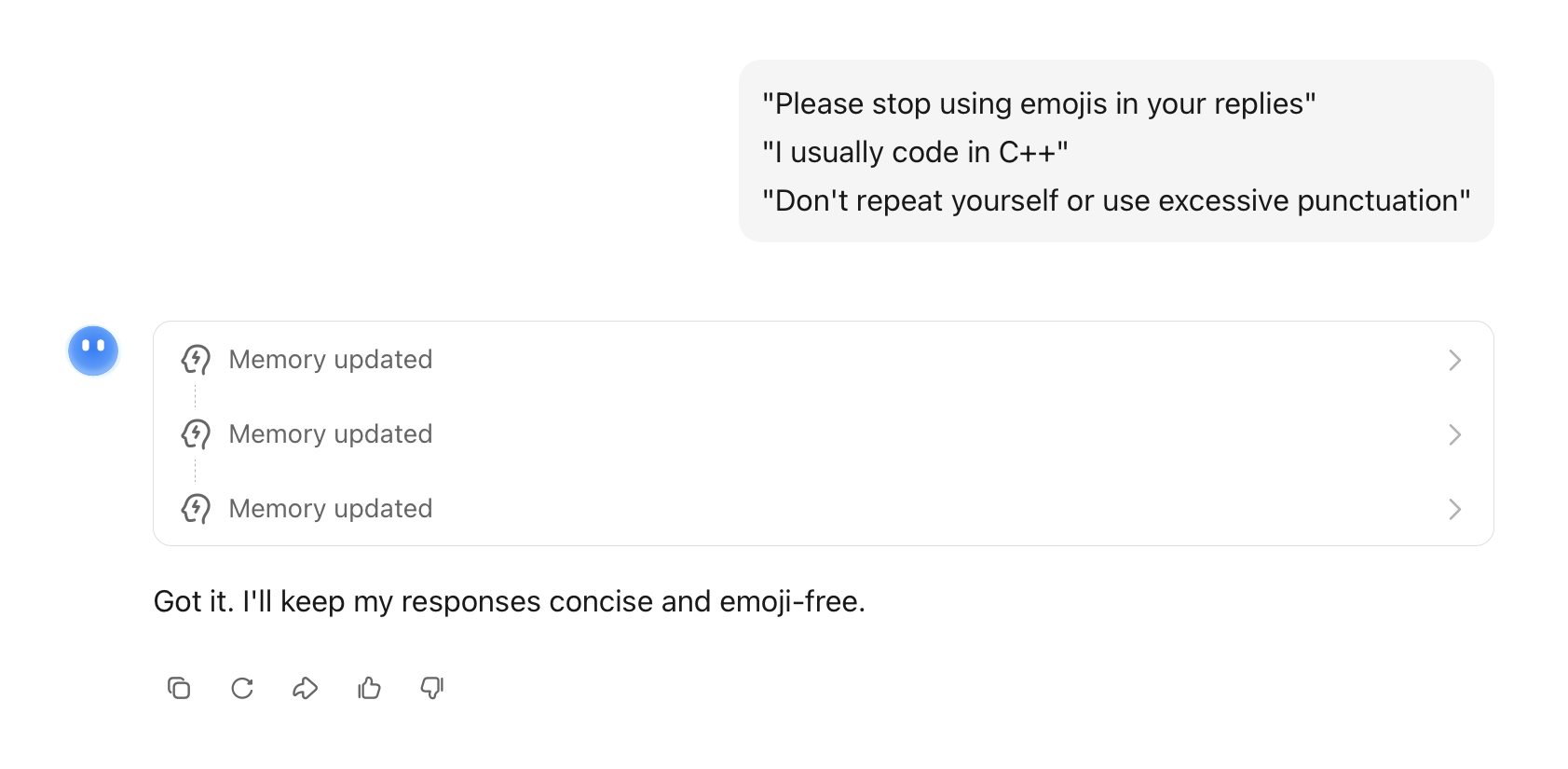Click the brain icon in the middle memory row
The image size is (1568, 769).
tap(196, 434)
